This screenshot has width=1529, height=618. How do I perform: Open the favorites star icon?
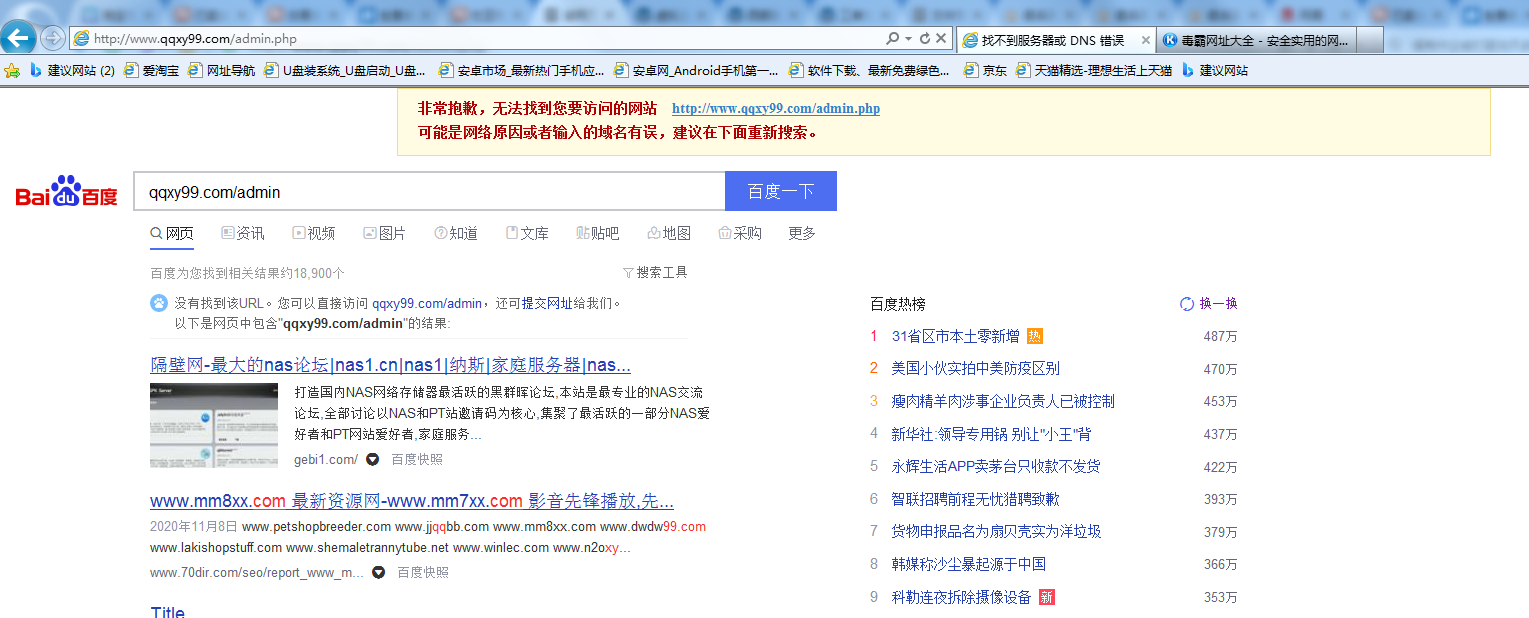click(x=12, y=71)
